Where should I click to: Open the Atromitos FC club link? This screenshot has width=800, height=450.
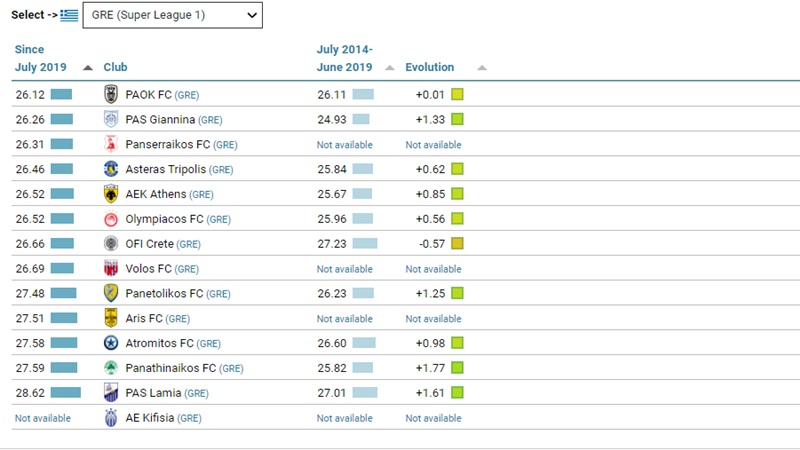(x=160, y=343)
